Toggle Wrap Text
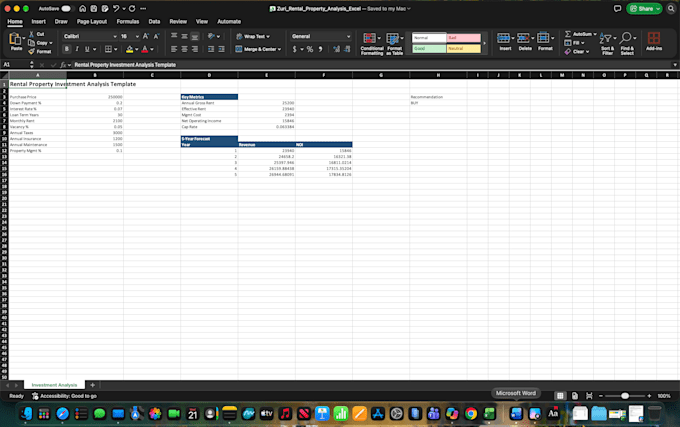Screen dimensions: 680x427 click(x=253, y=36)
